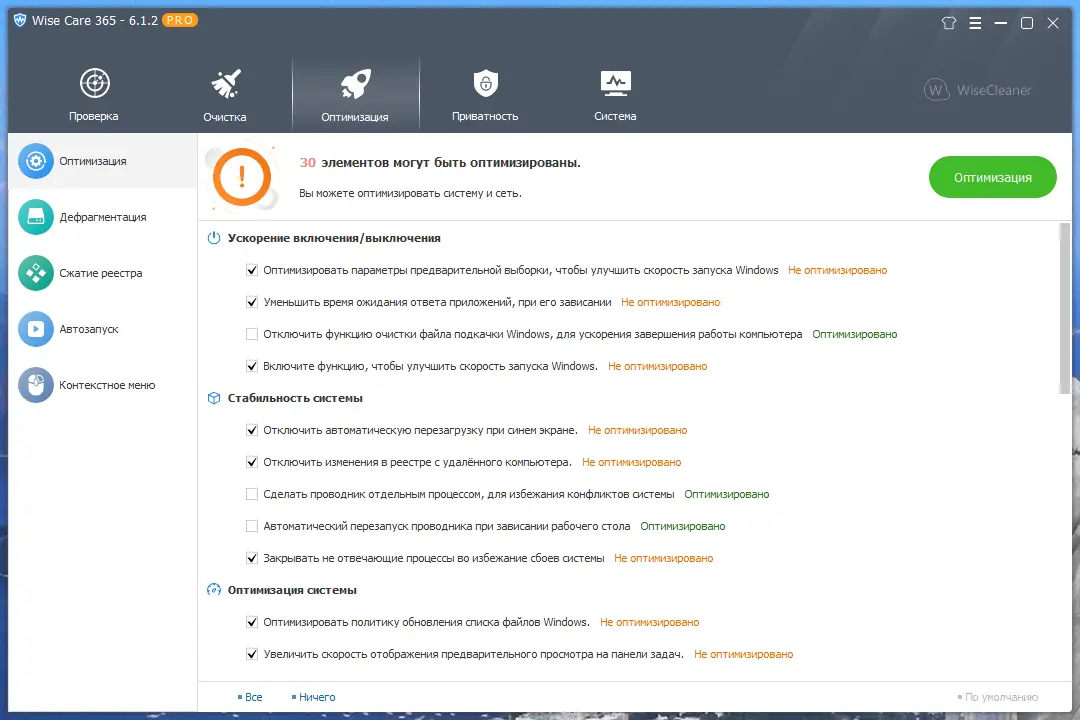Click the gauge icon beside Оптимизация системы
Viewport: 1080px width, 720px height.
(x=214, y=590)
